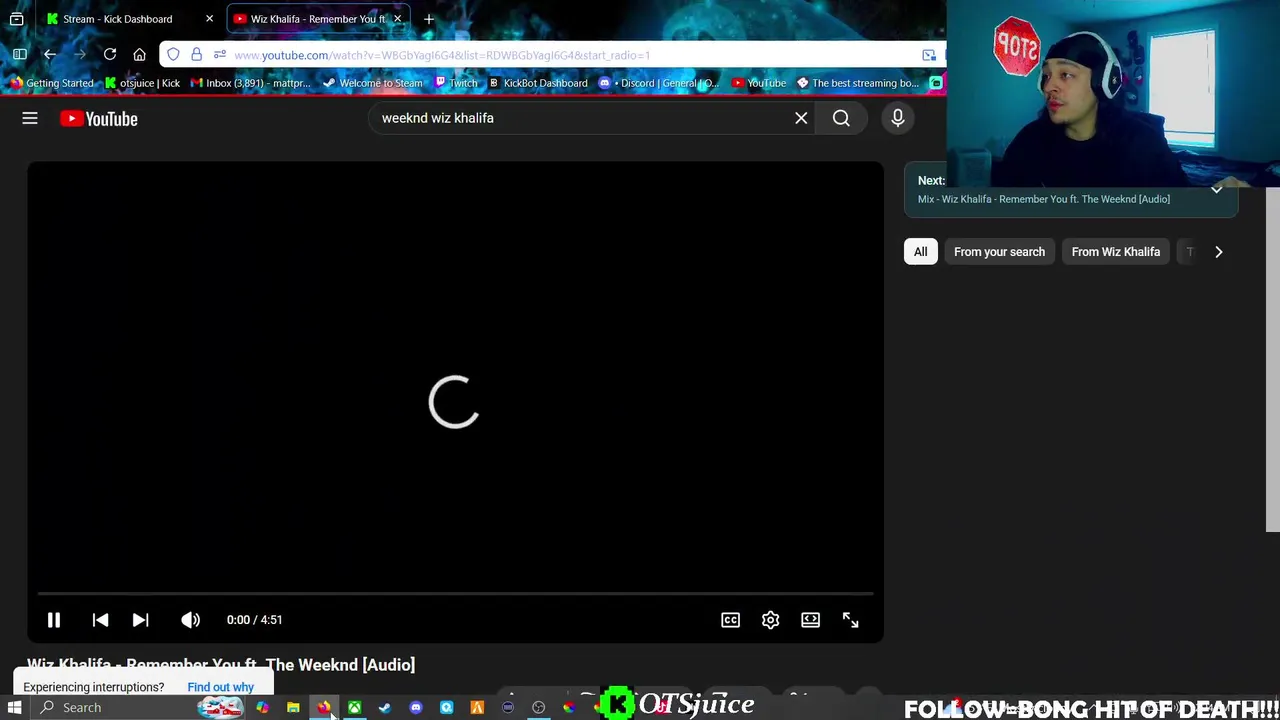Run the search with the magnifier button
The width and height of the screenshot is (1280, 720).
[x=841, y=118]
